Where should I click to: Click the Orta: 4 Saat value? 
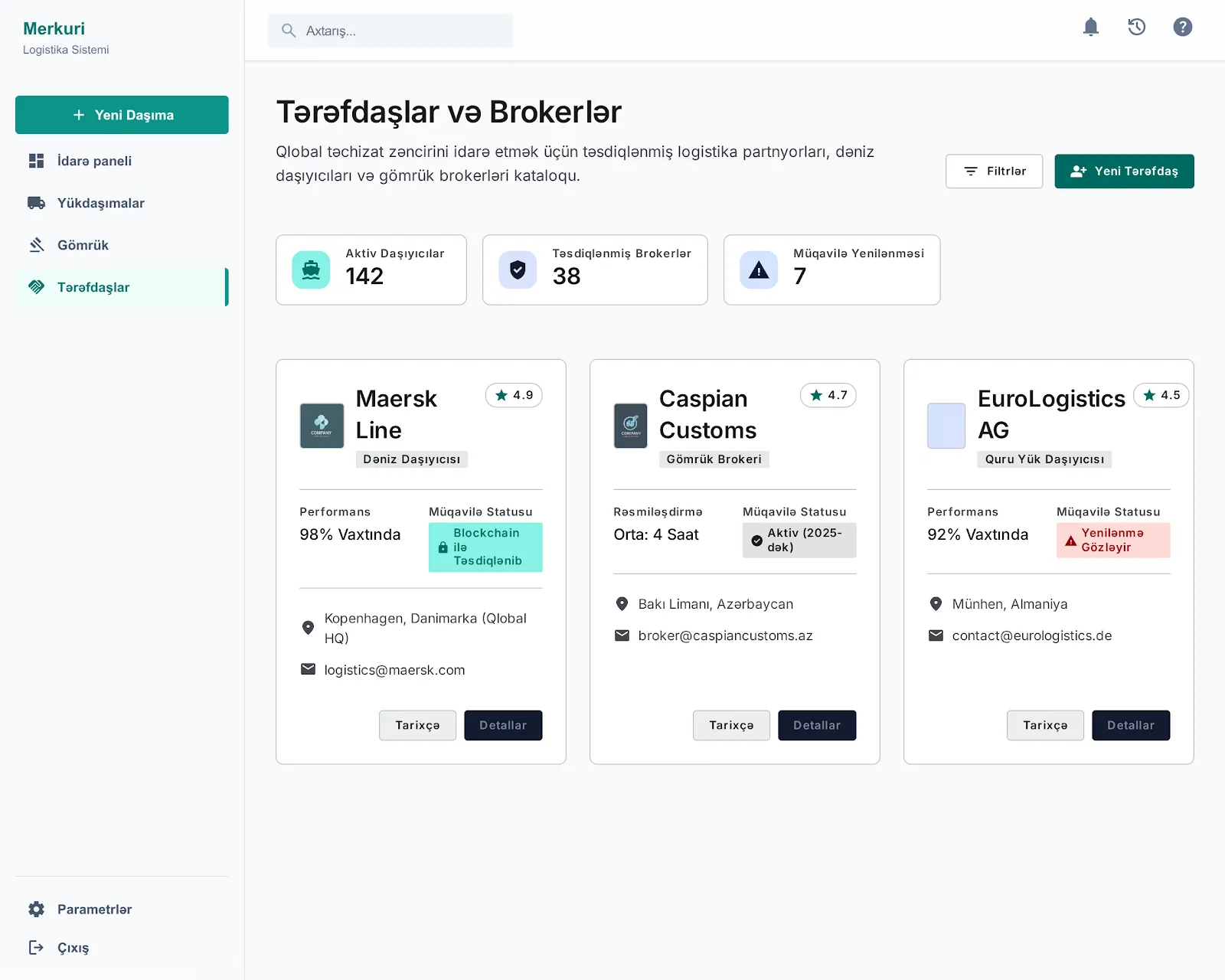656,534
